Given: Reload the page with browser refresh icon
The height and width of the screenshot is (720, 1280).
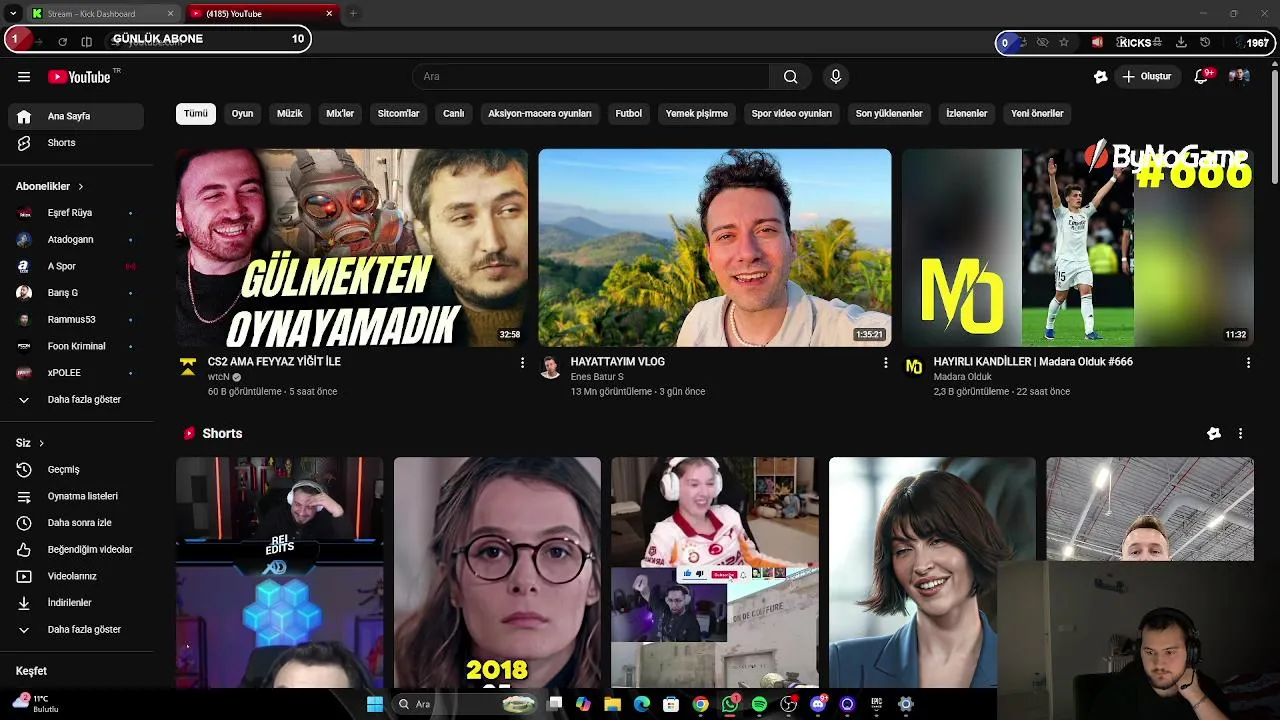Looking at the screenshot, I should tap(62, 42).
